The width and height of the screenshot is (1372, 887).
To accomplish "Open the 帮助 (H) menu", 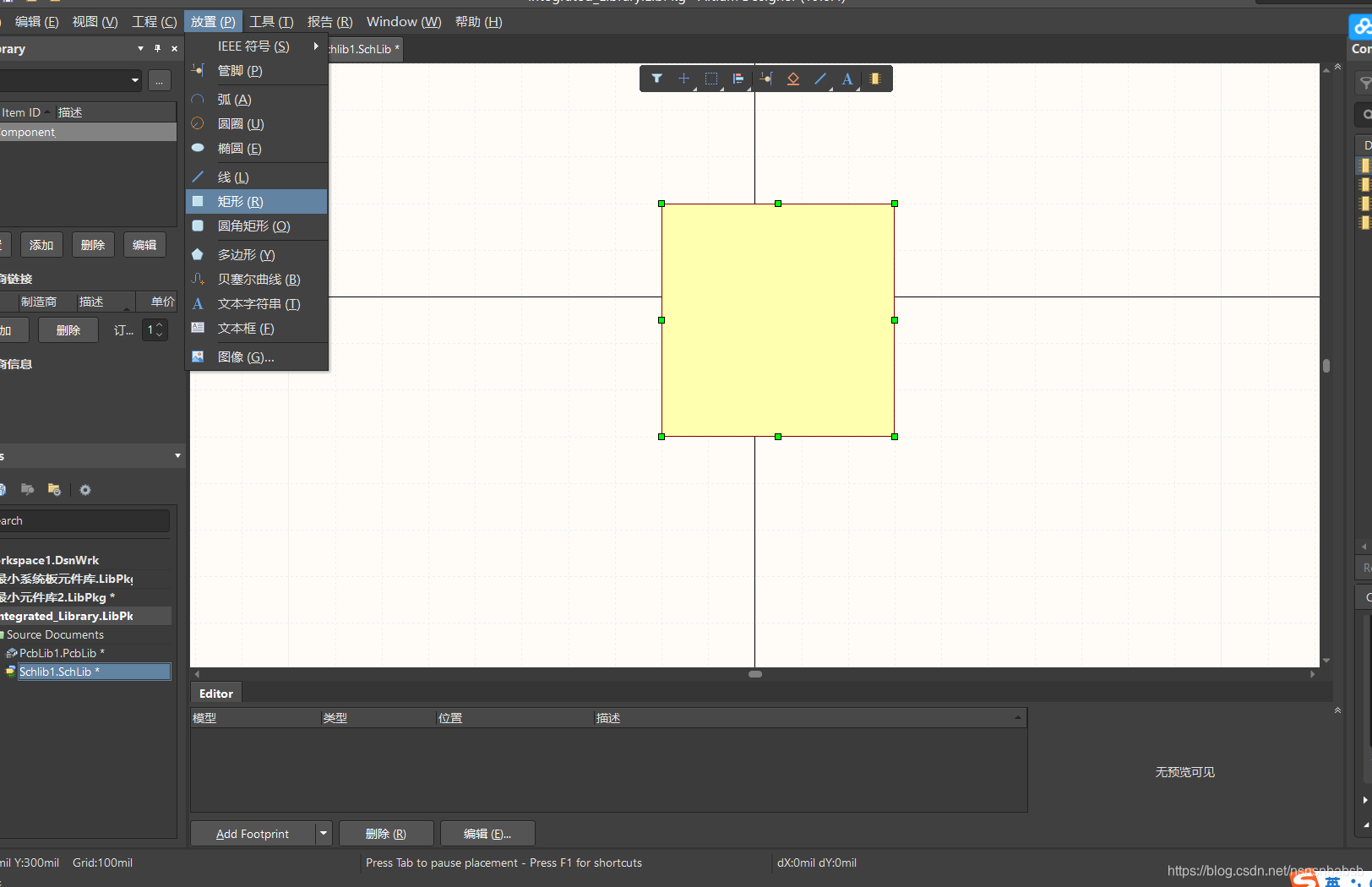I will 479,21.
